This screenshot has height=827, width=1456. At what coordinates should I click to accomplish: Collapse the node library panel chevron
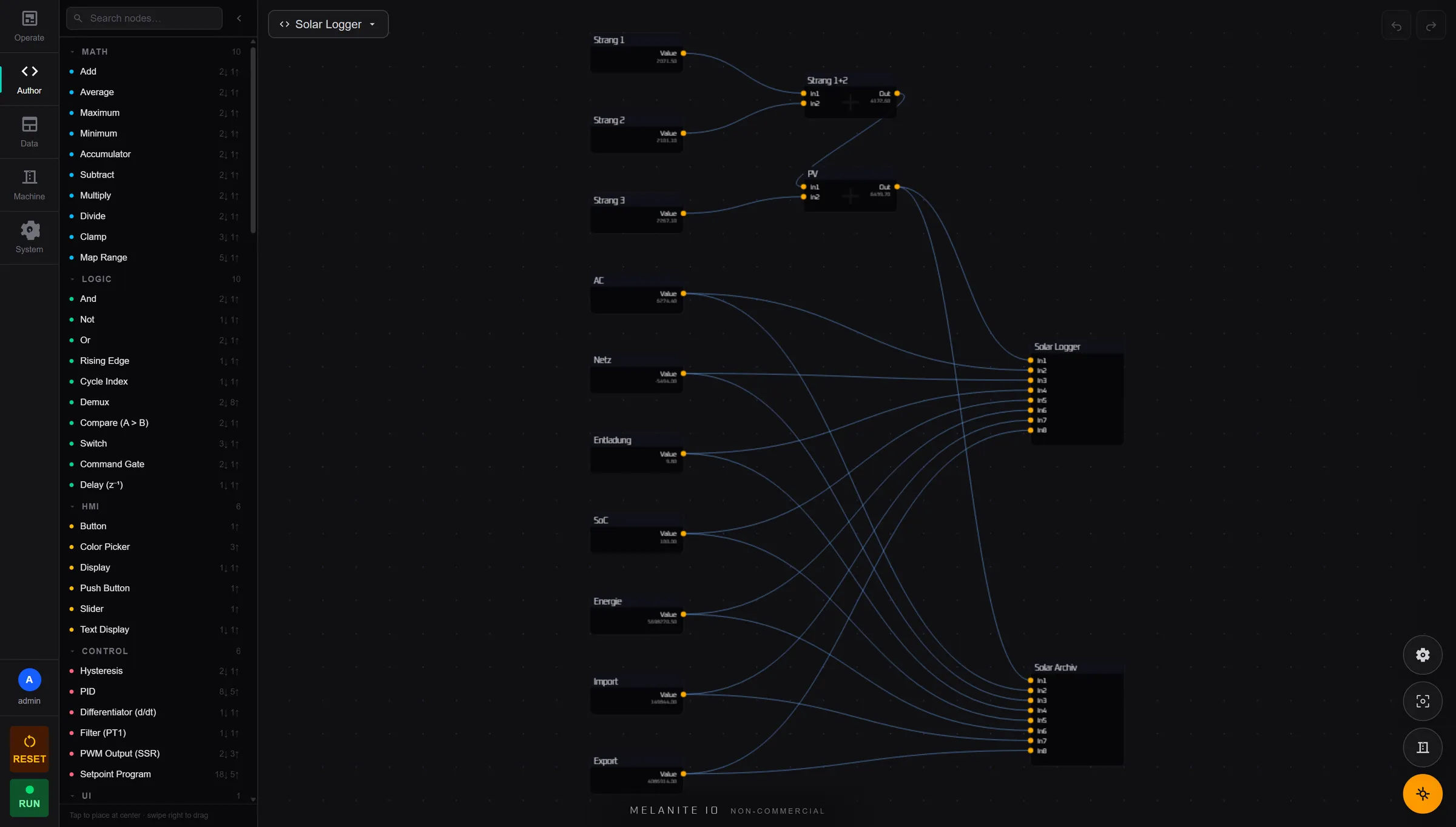[x=239, y=18]
